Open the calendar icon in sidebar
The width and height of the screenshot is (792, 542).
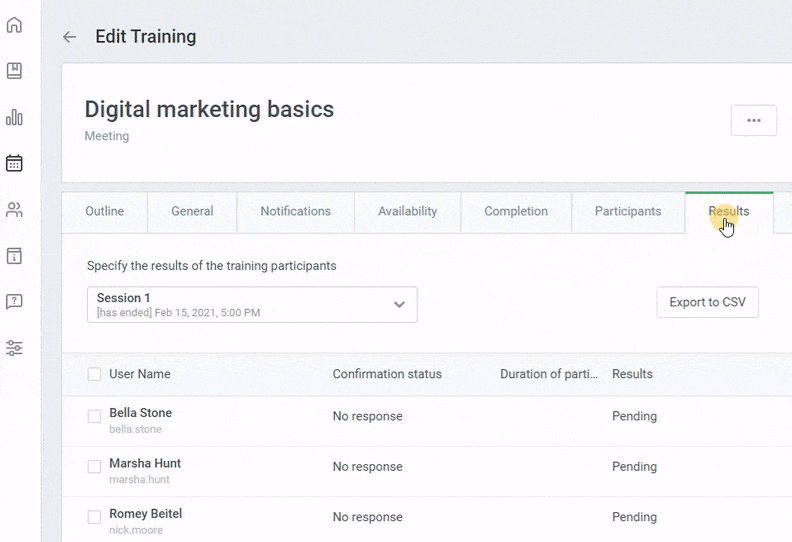click(14, 163)
